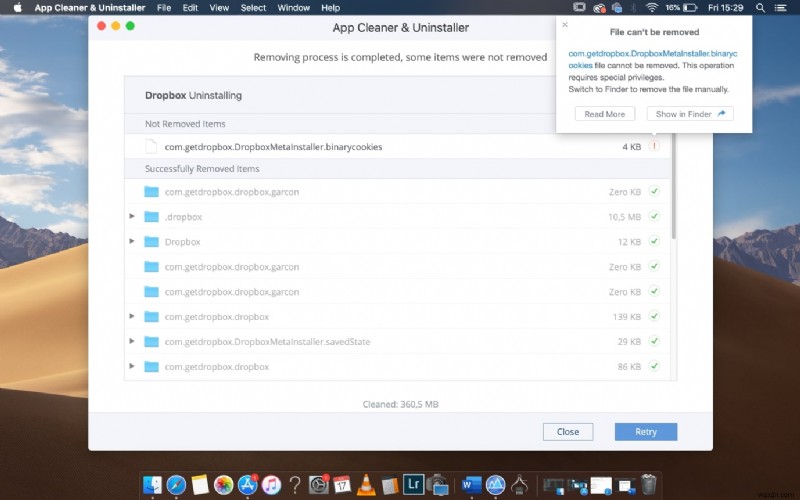This screenshot has height=500, width=800.
Task: Click the battery status icon
Action: click(x=690, y=8)
